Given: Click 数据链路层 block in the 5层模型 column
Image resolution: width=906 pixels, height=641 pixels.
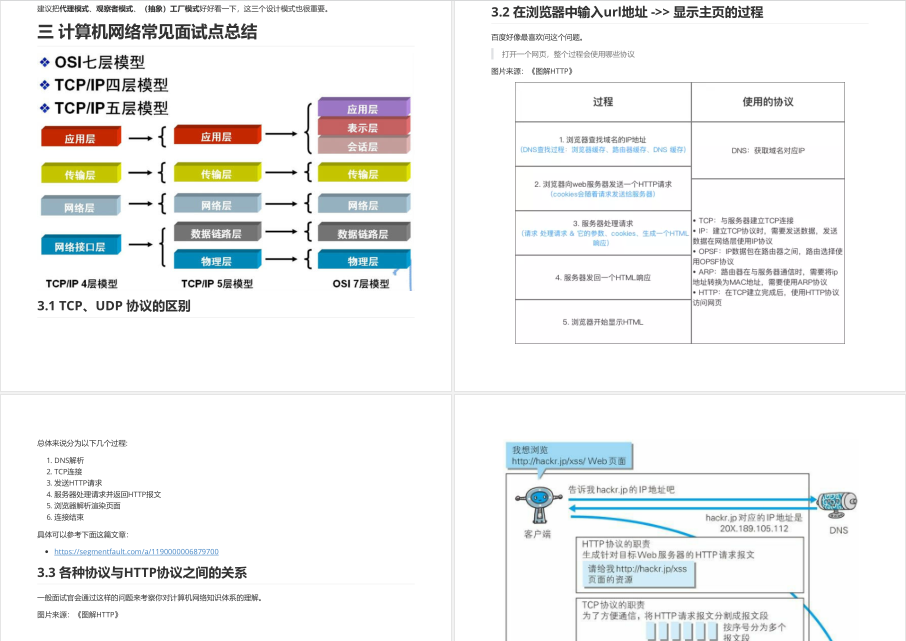Looking at the screenshot, I should (217, 232).
